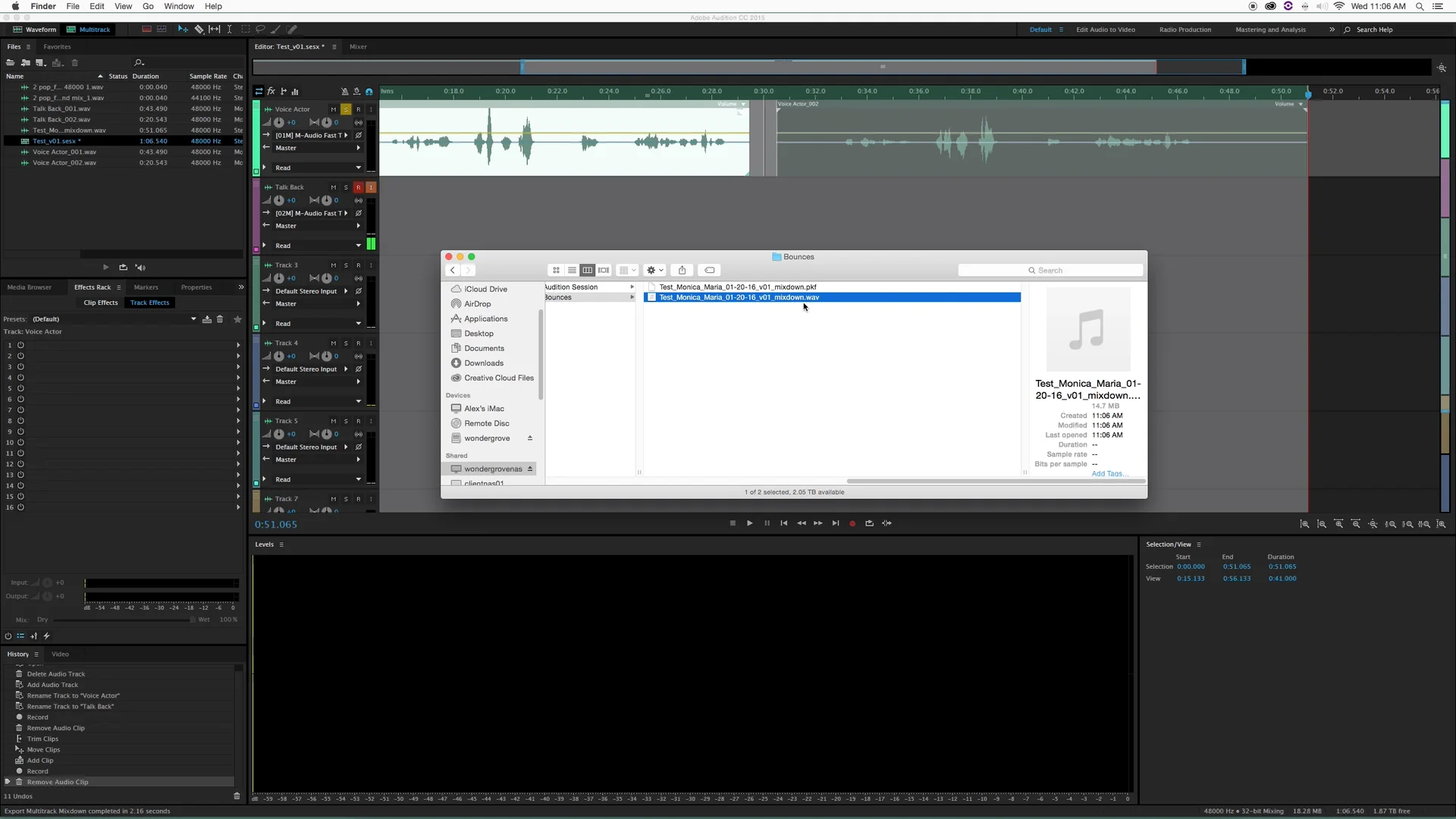
Task: Select the Clip Effects tab
Action: pyautogui.click(x=101, y=303)
